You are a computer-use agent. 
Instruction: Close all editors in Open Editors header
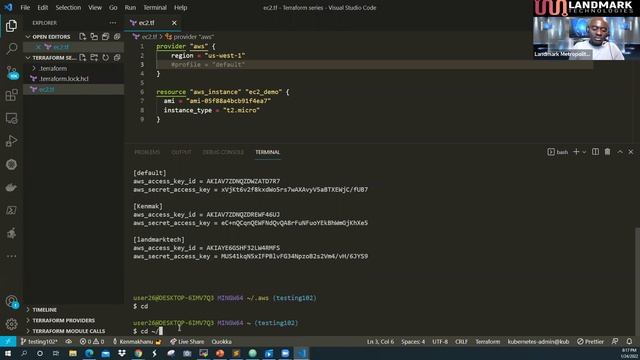point(117,37)
